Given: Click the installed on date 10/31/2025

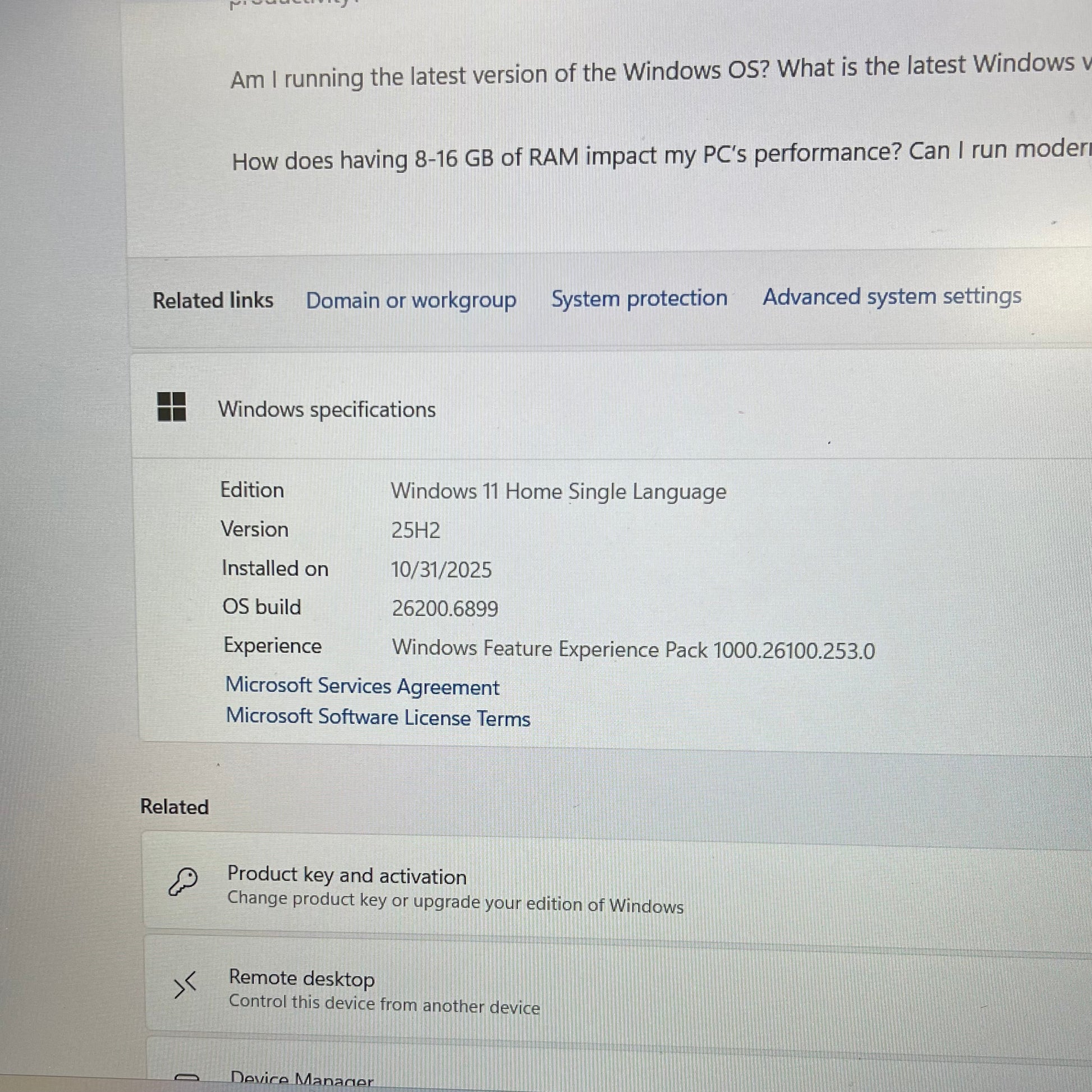Looking at the screenshot, I should 441,569.
